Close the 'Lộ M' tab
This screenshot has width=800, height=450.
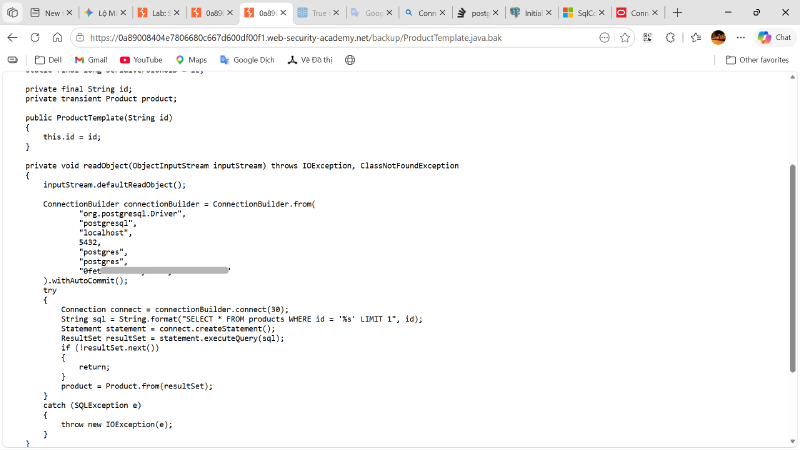pyautogui.click(x=123, y=13)
